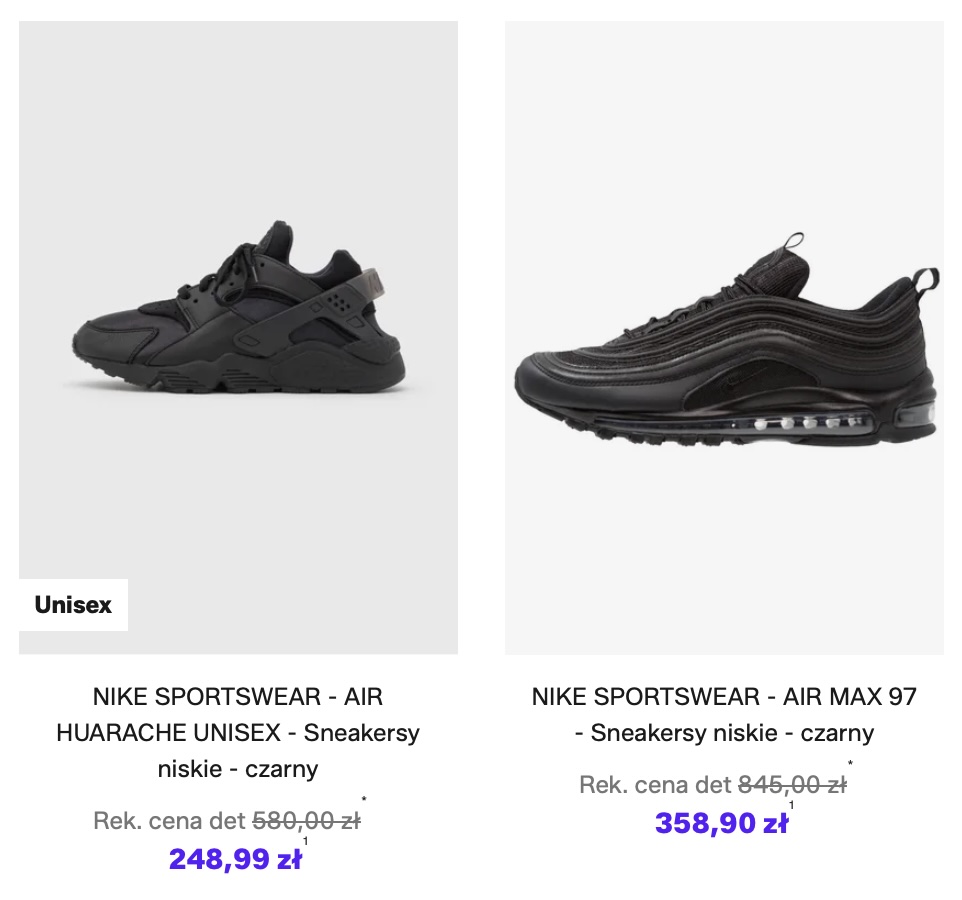Image resolution: width=962 pixels, height=900 pixels.
Task: Open the NIKE SPORTSWEAR Air Huarache Unisex title link
Action: 238,732
